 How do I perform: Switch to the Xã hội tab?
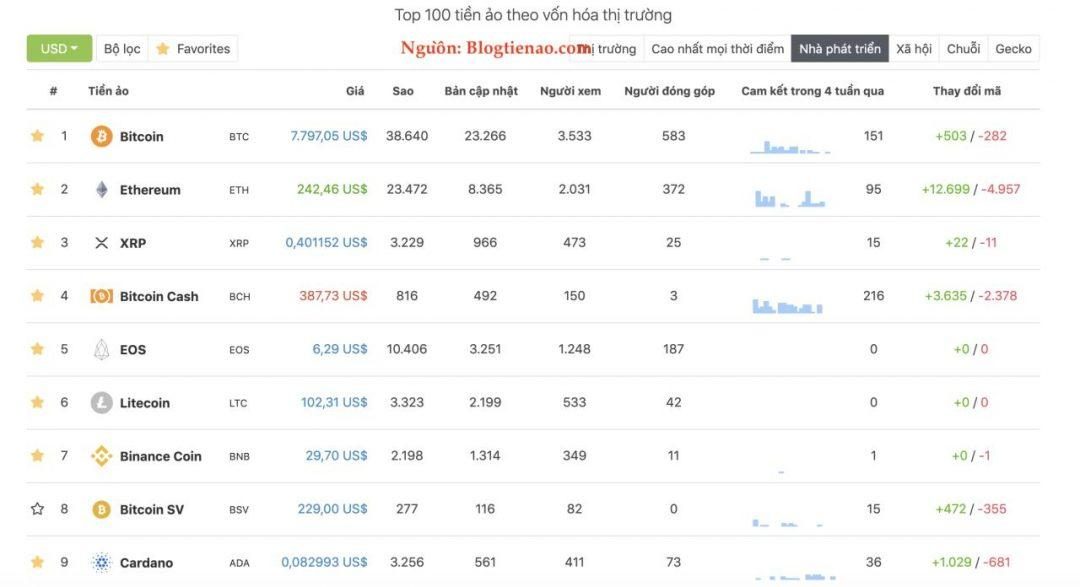(x=913, y=48)
